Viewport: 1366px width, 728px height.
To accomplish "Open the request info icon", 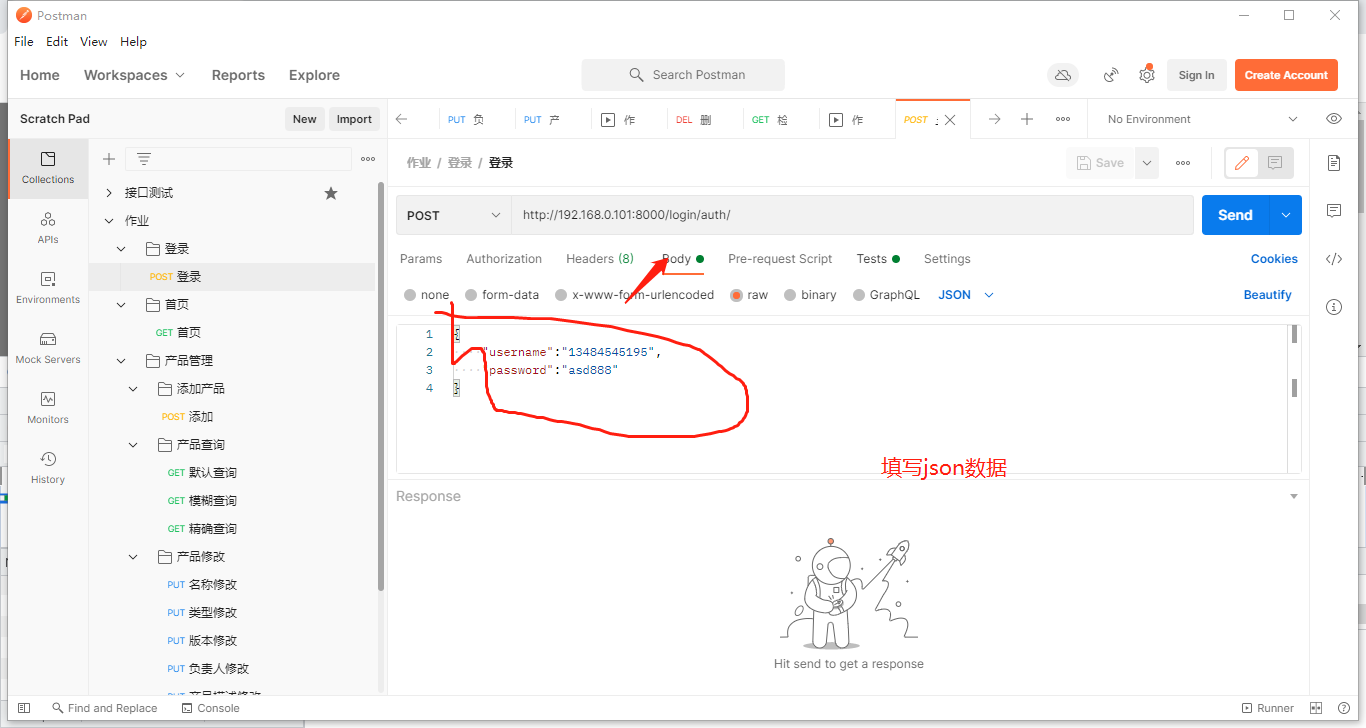I will pyautogui.click(x=1334, y=307).
